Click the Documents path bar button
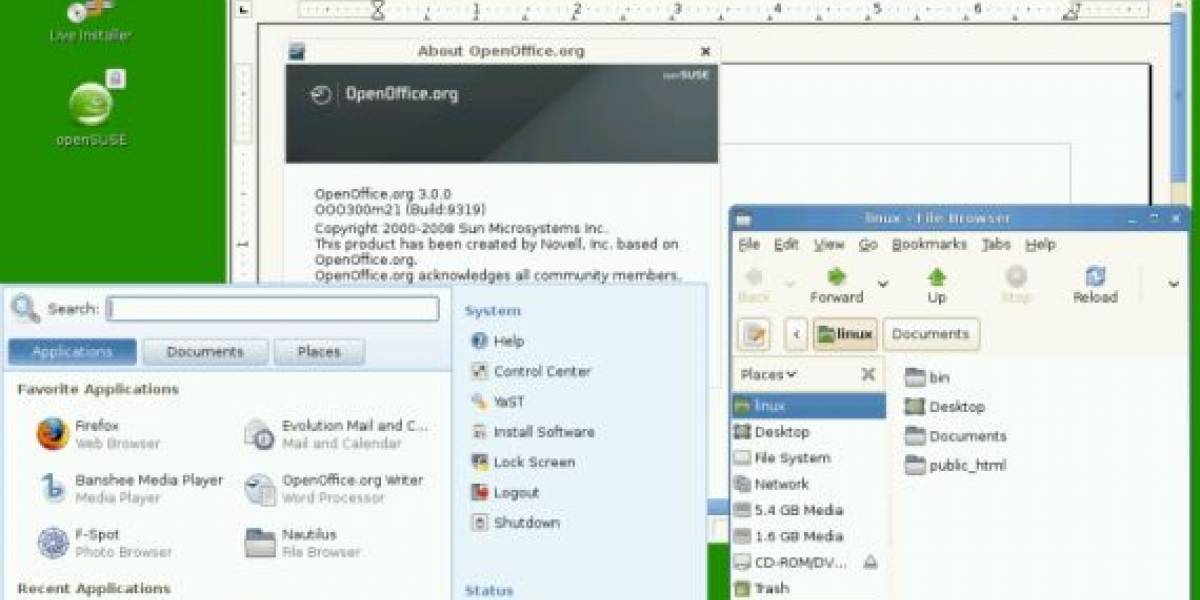 click(x=931, y=335)
